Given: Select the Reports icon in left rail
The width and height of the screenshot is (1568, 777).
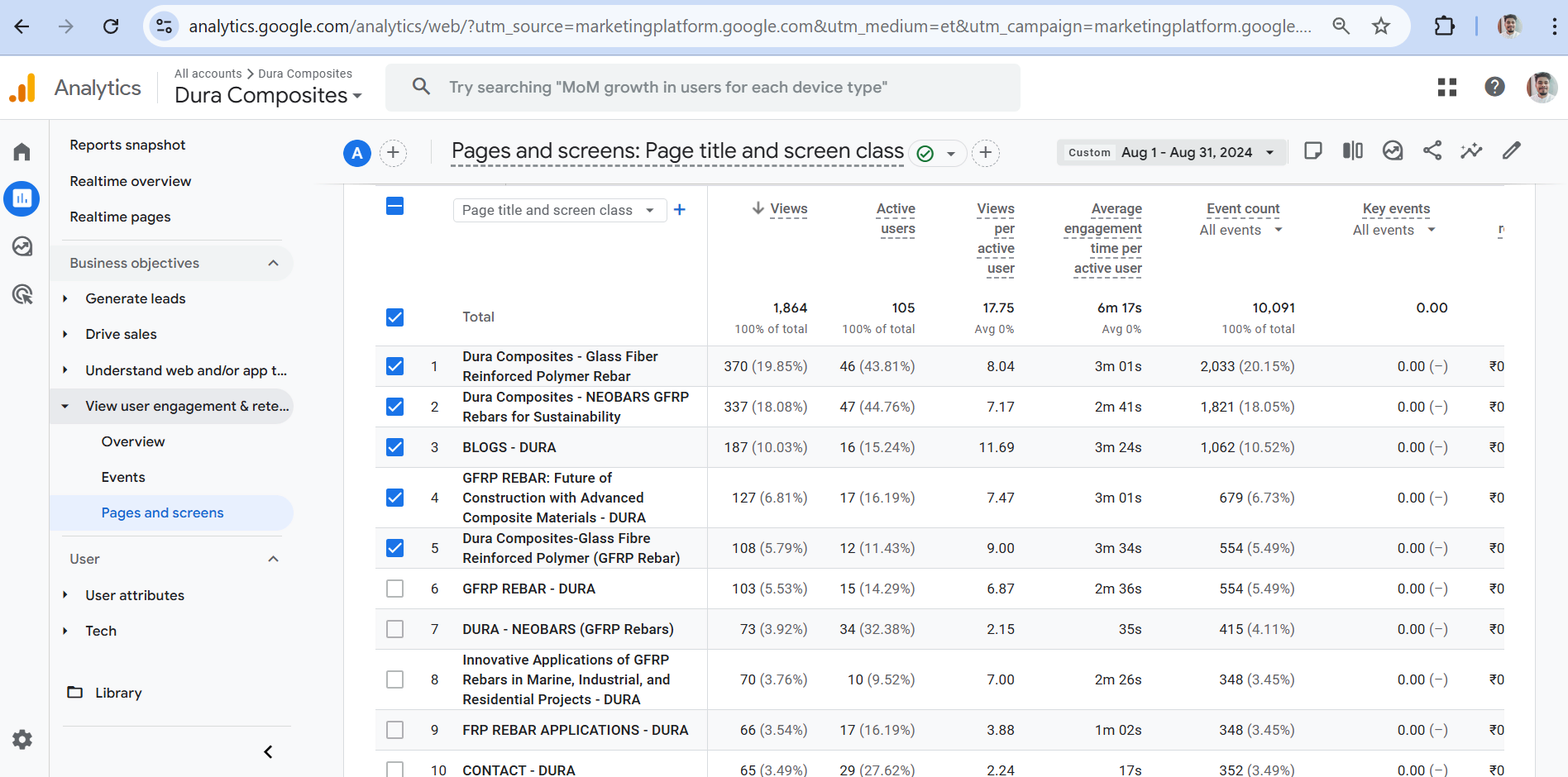Looking at the screenshot, I should 22,198.
